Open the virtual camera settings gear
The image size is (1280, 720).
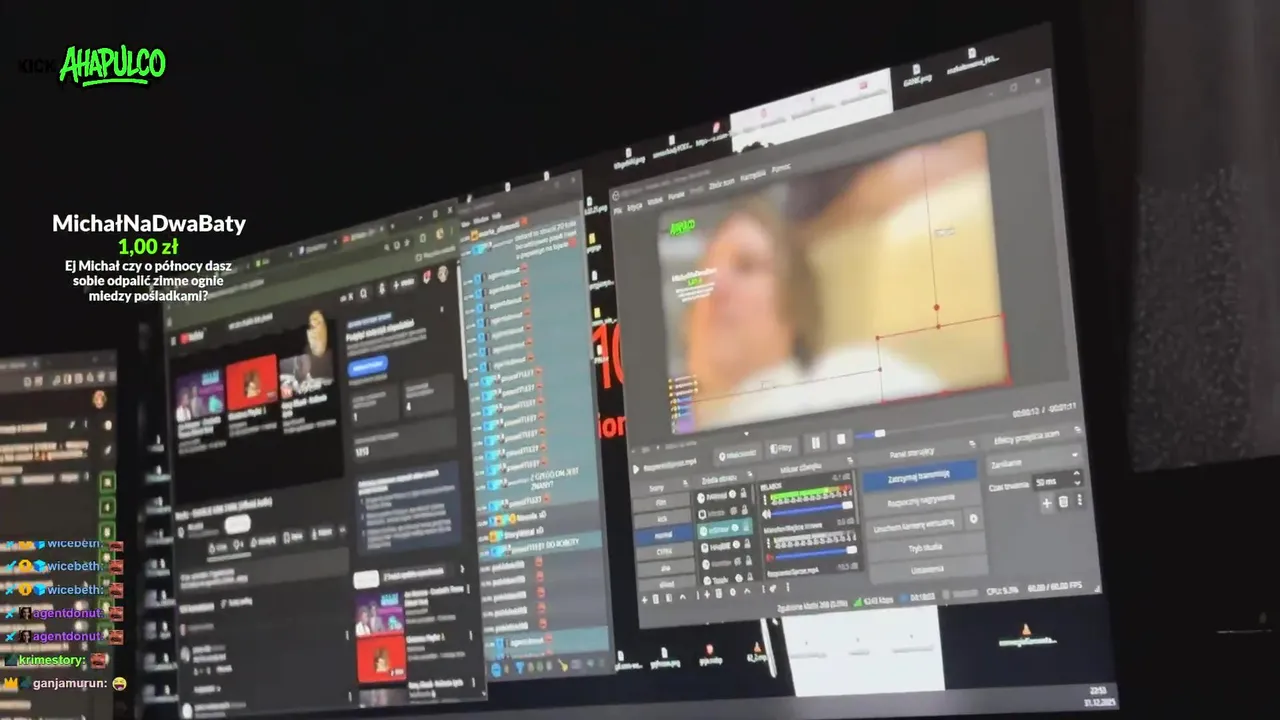(x=973, y=519)
